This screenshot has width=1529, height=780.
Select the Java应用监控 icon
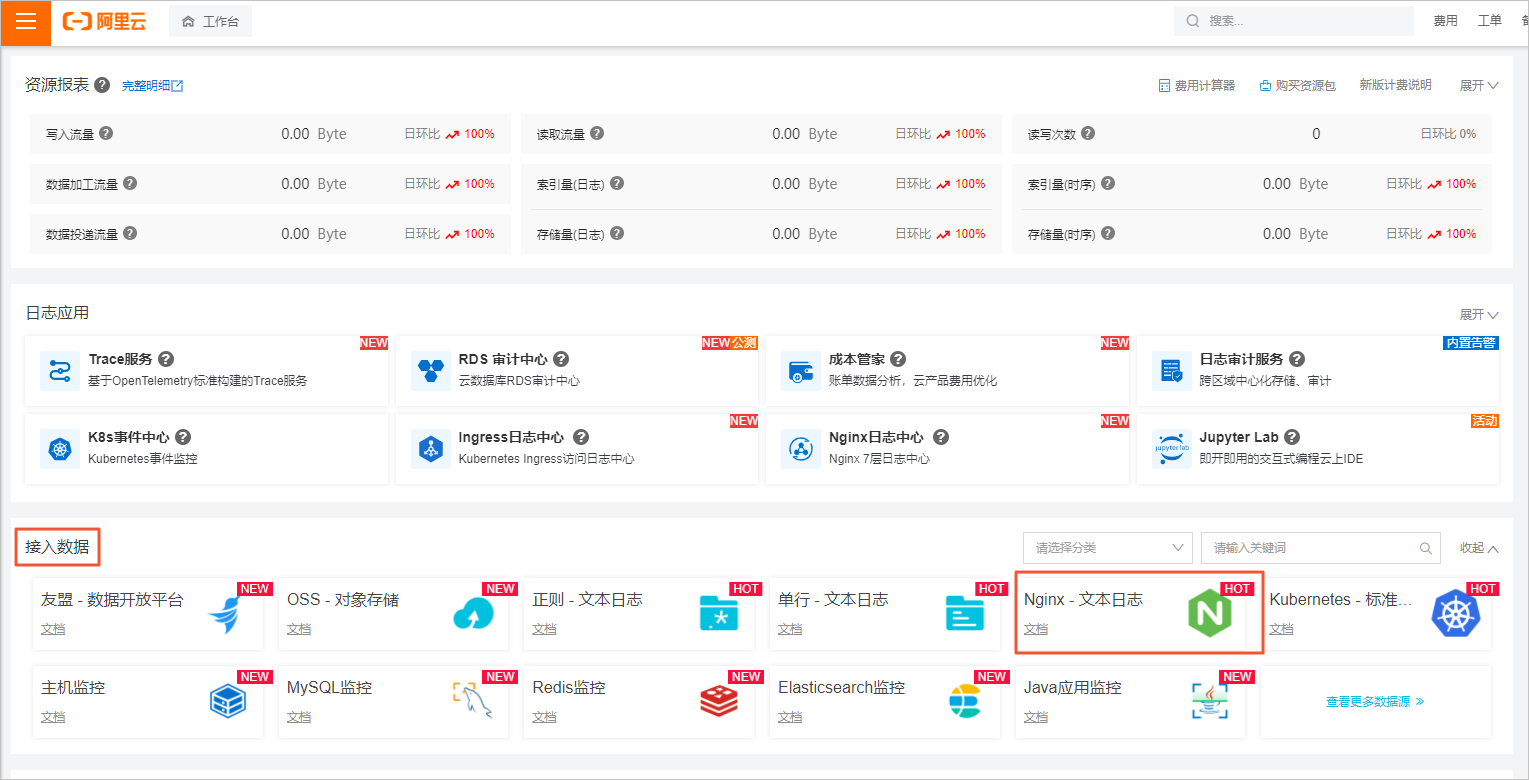[x=1210, y=701]
